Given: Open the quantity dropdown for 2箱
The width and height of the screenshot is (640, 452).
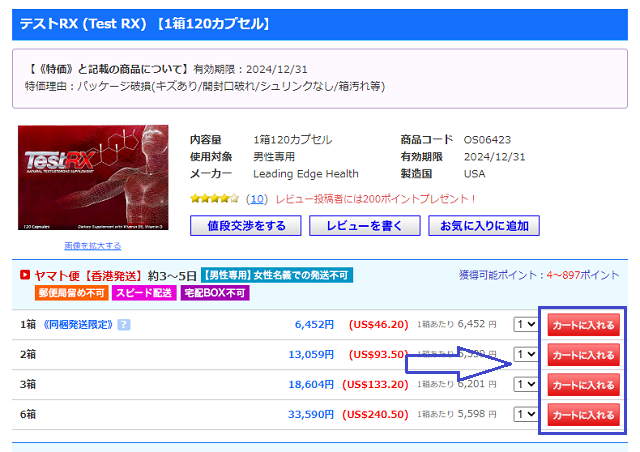Looking at the screenshot, I should pos(525,354).
